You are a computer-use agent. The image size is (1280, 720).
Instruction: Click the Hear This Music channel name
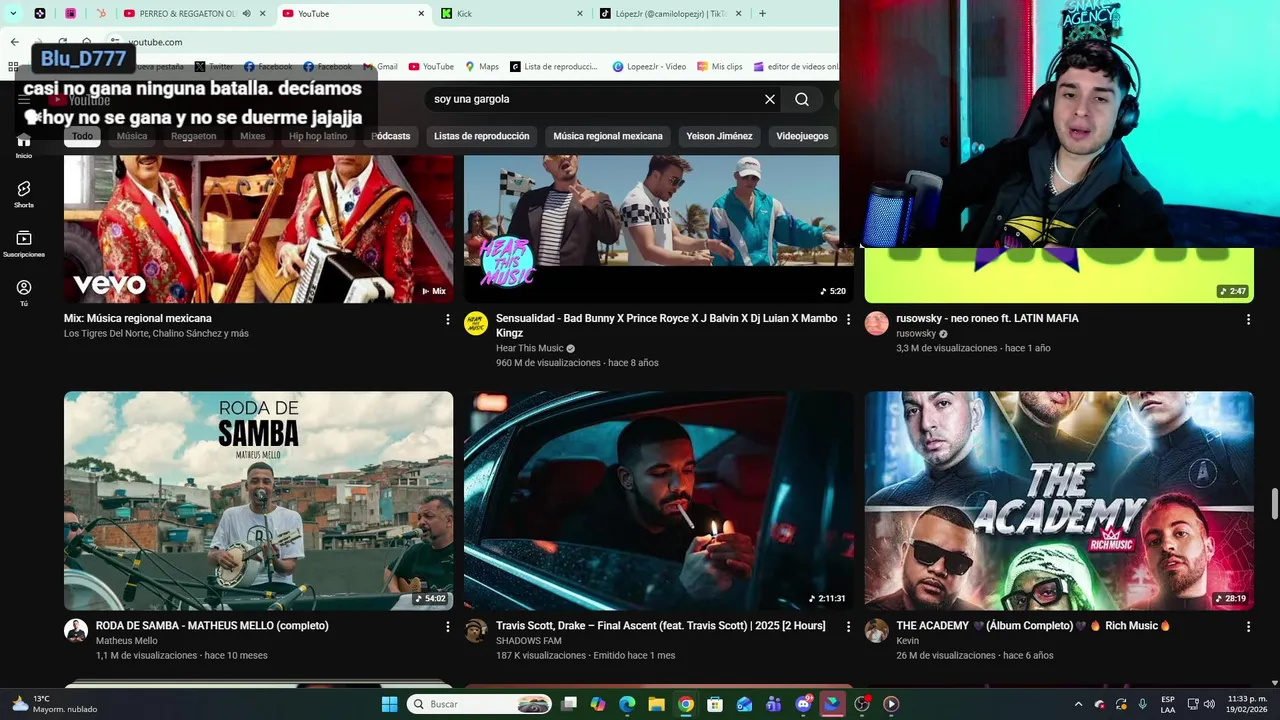530,348
